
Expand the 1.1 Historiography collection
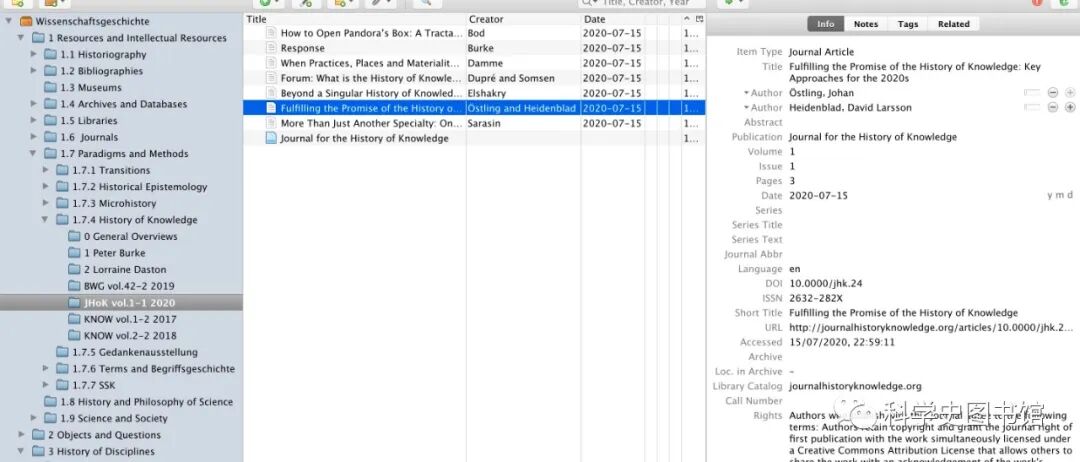click(33, 54)
